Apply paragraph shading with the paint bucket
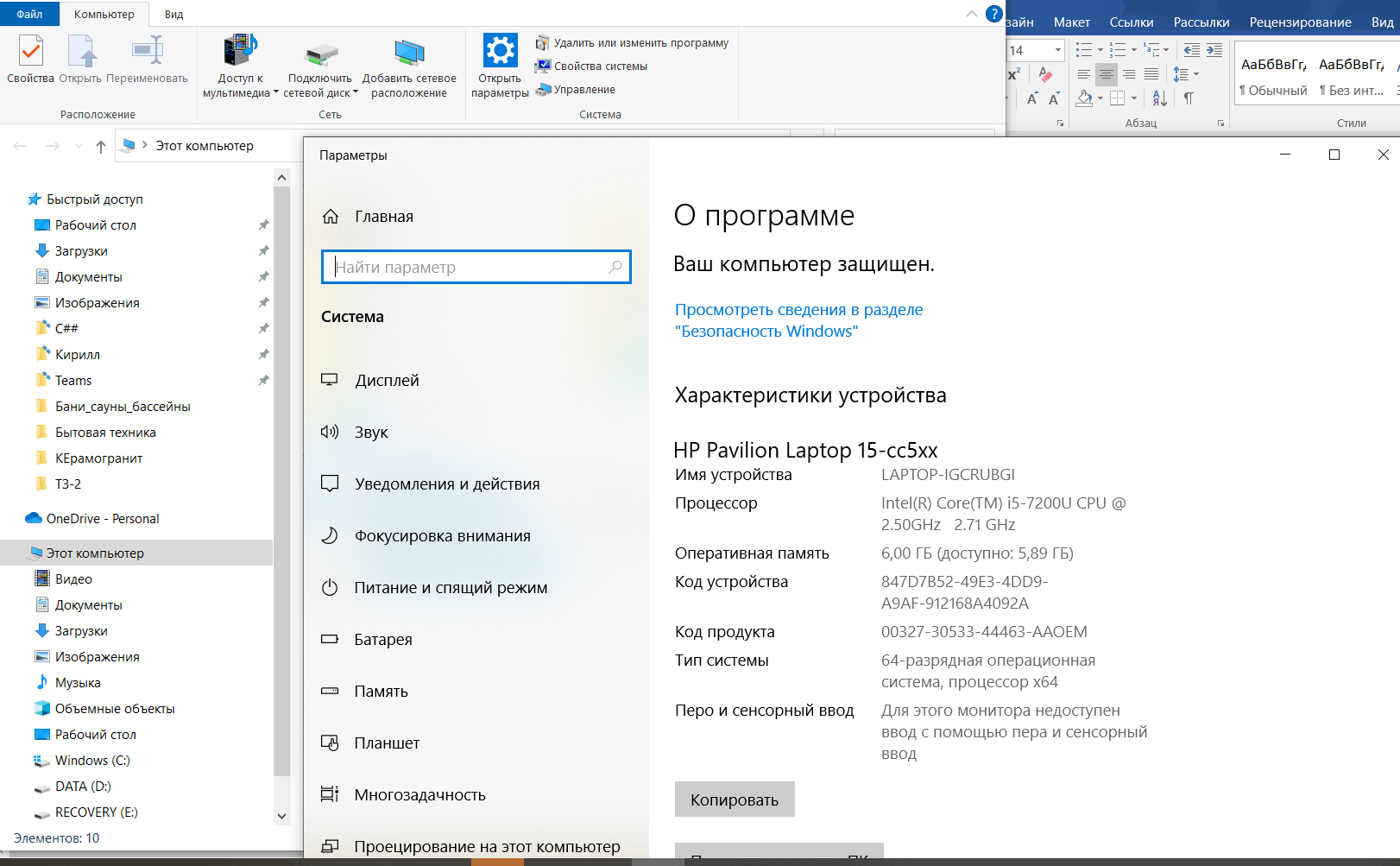This screenshot has height=866, width=1400. [x=1085, y=98]
